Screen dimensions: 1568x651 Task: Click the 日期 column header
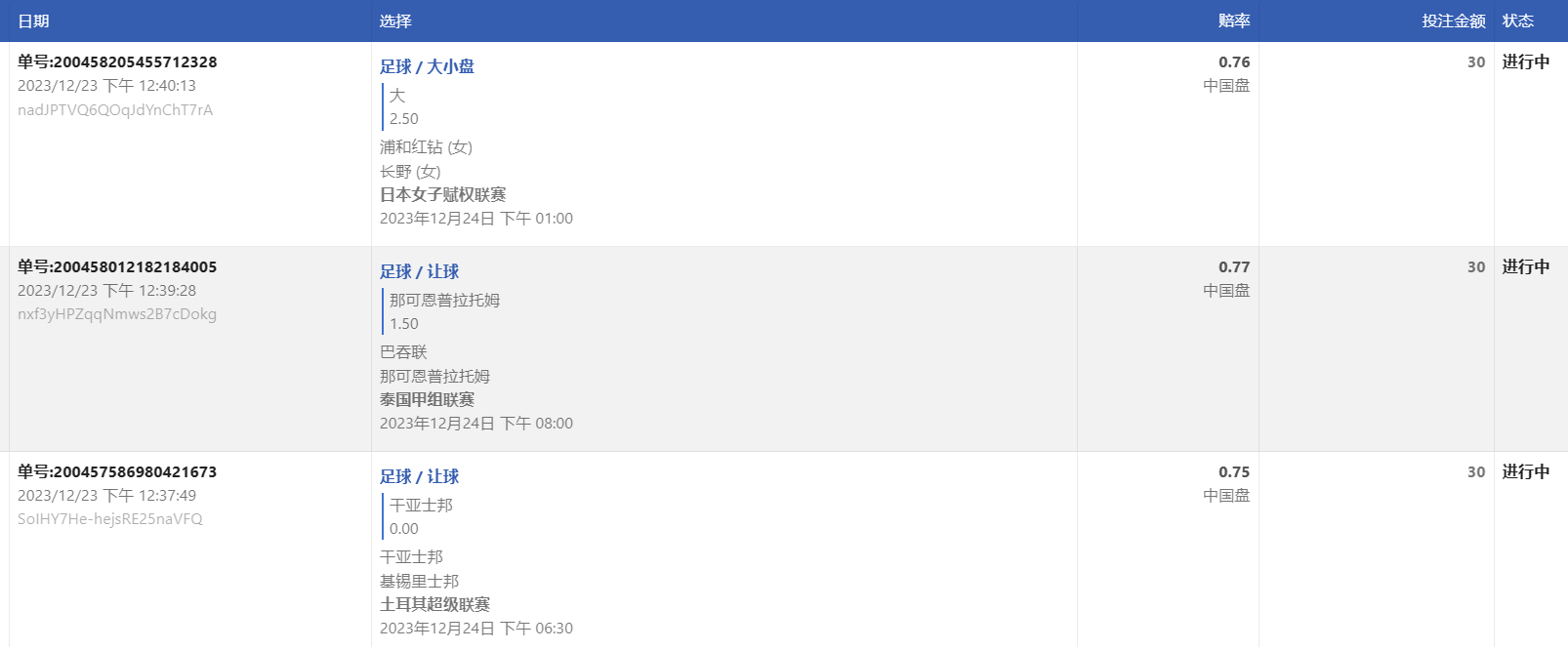pyautogui.click(x=33, y=20)
